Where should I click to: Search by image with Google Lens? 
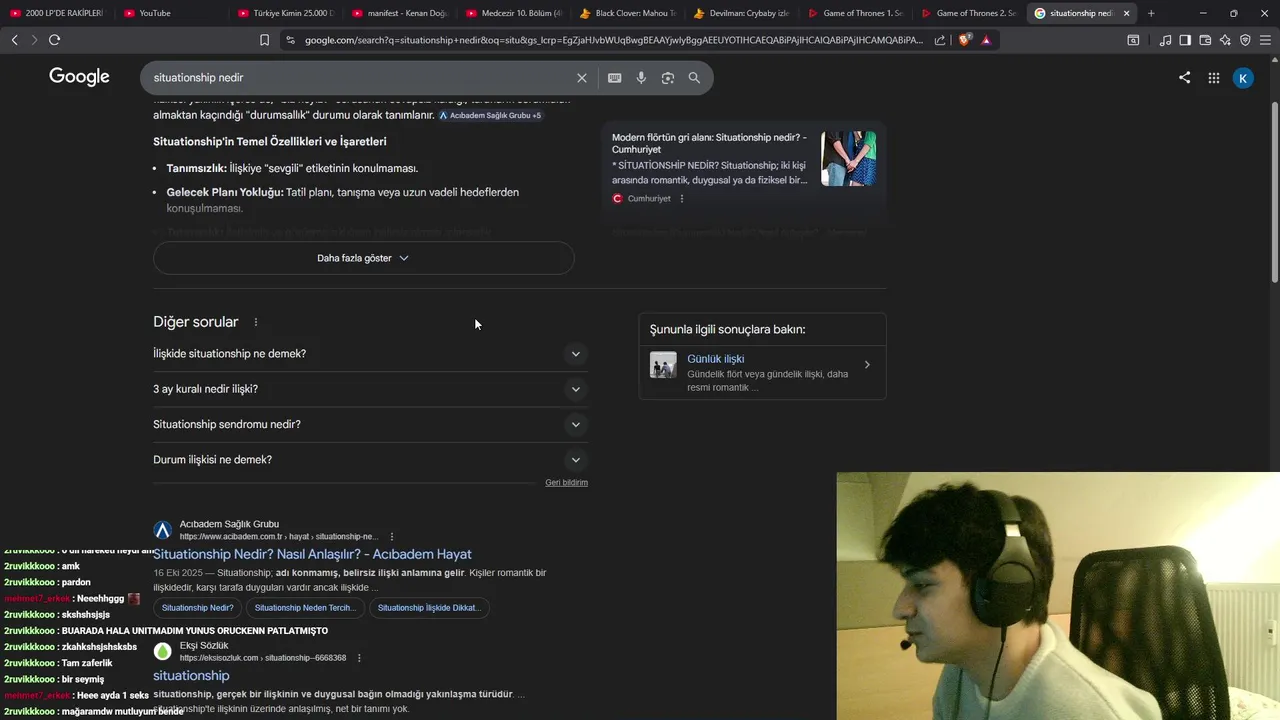668,78
